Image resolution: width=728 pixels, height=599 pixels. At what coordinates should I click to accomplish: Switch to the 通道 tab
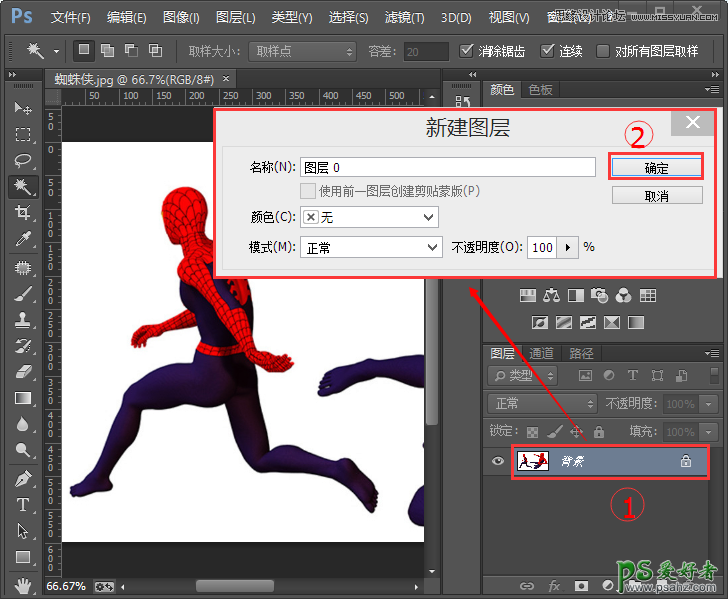541,354
